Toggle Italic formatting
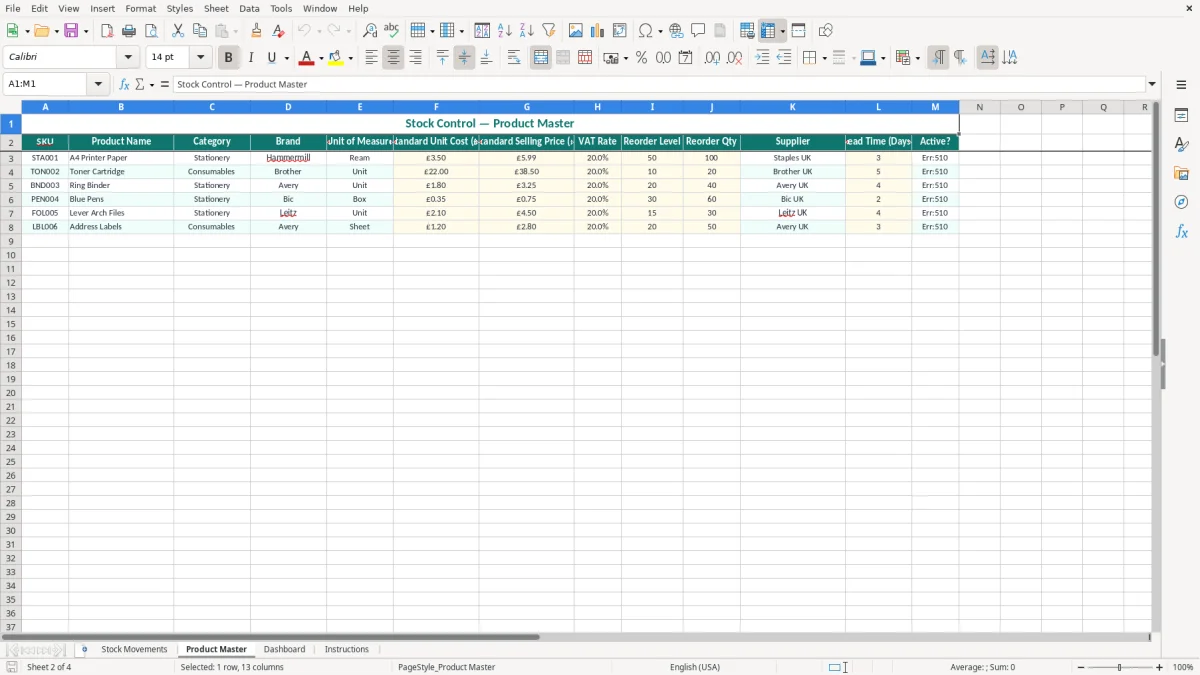The width and height of the screenshot is (1200, 675). [250, 58]
